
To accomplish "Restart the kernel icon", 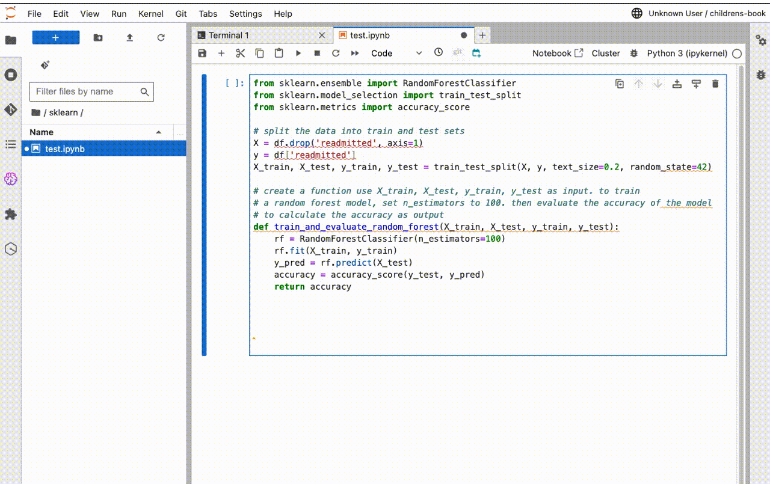I will point(335,53).
